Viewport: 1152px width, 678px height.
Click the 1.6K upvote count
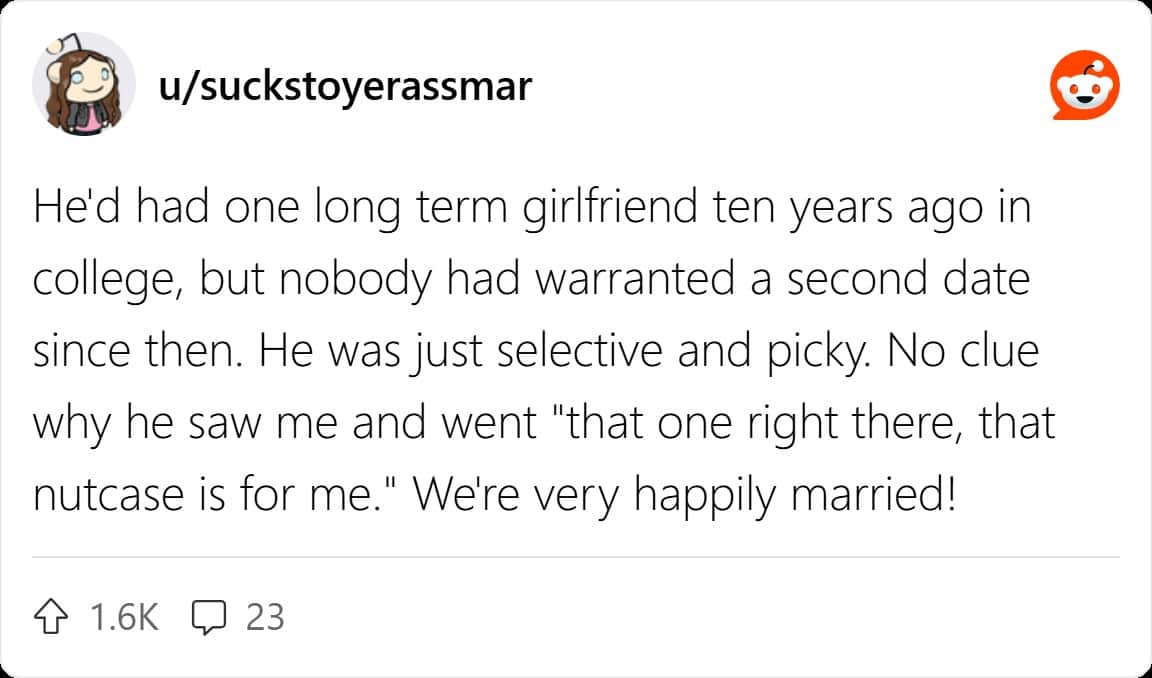[124, 617]
